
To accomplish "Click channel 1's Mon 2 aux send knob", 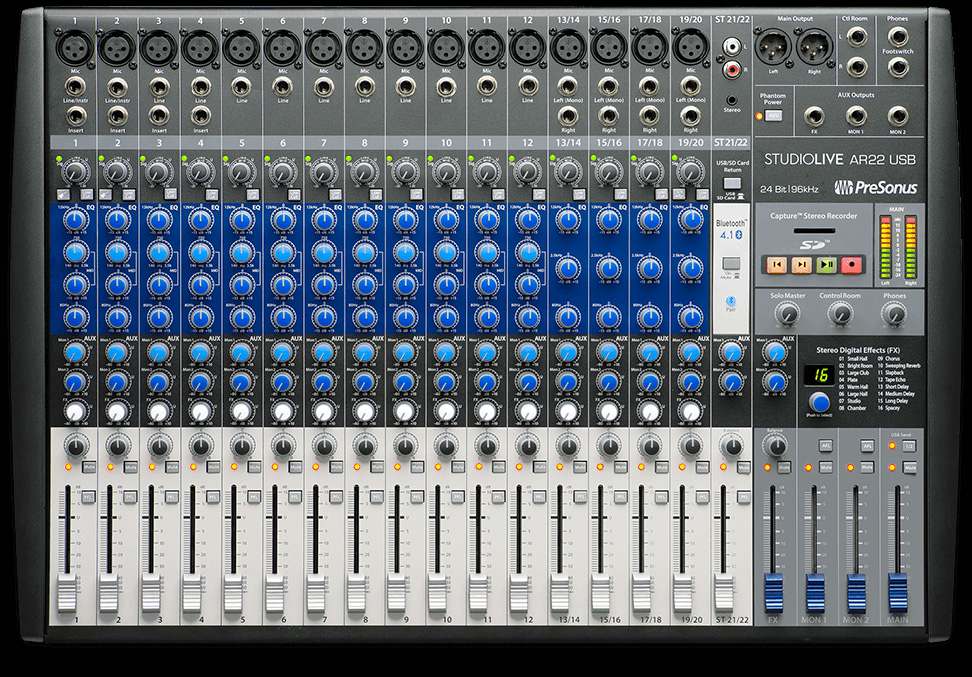I will pos(76,382).
